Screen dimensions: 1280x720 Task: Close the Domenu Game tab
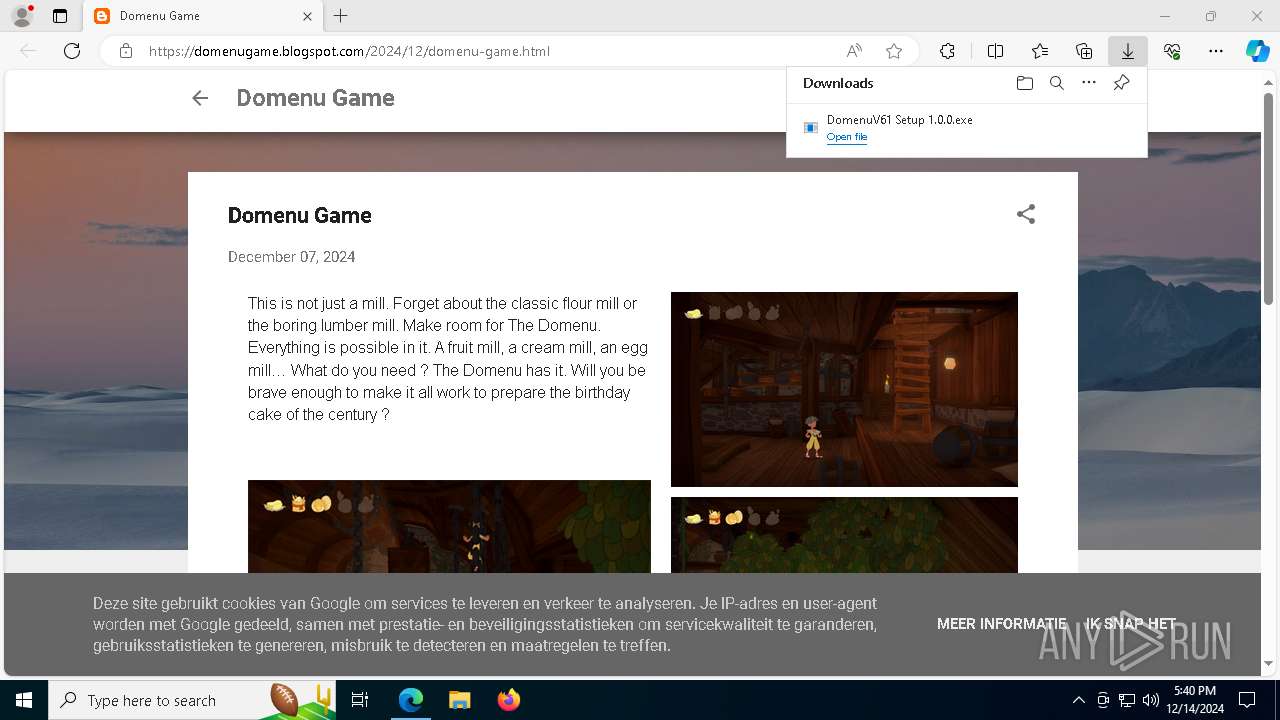308,16
